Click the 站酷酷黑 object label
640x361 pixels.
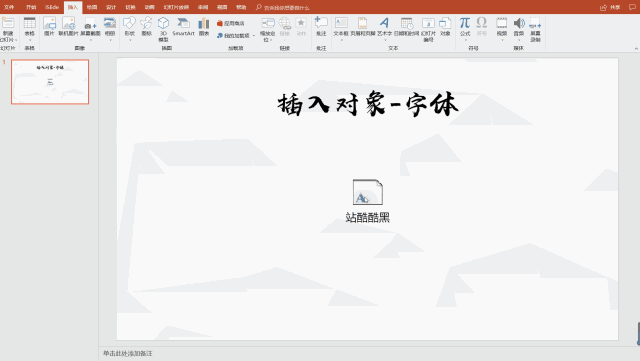point(368,217)
